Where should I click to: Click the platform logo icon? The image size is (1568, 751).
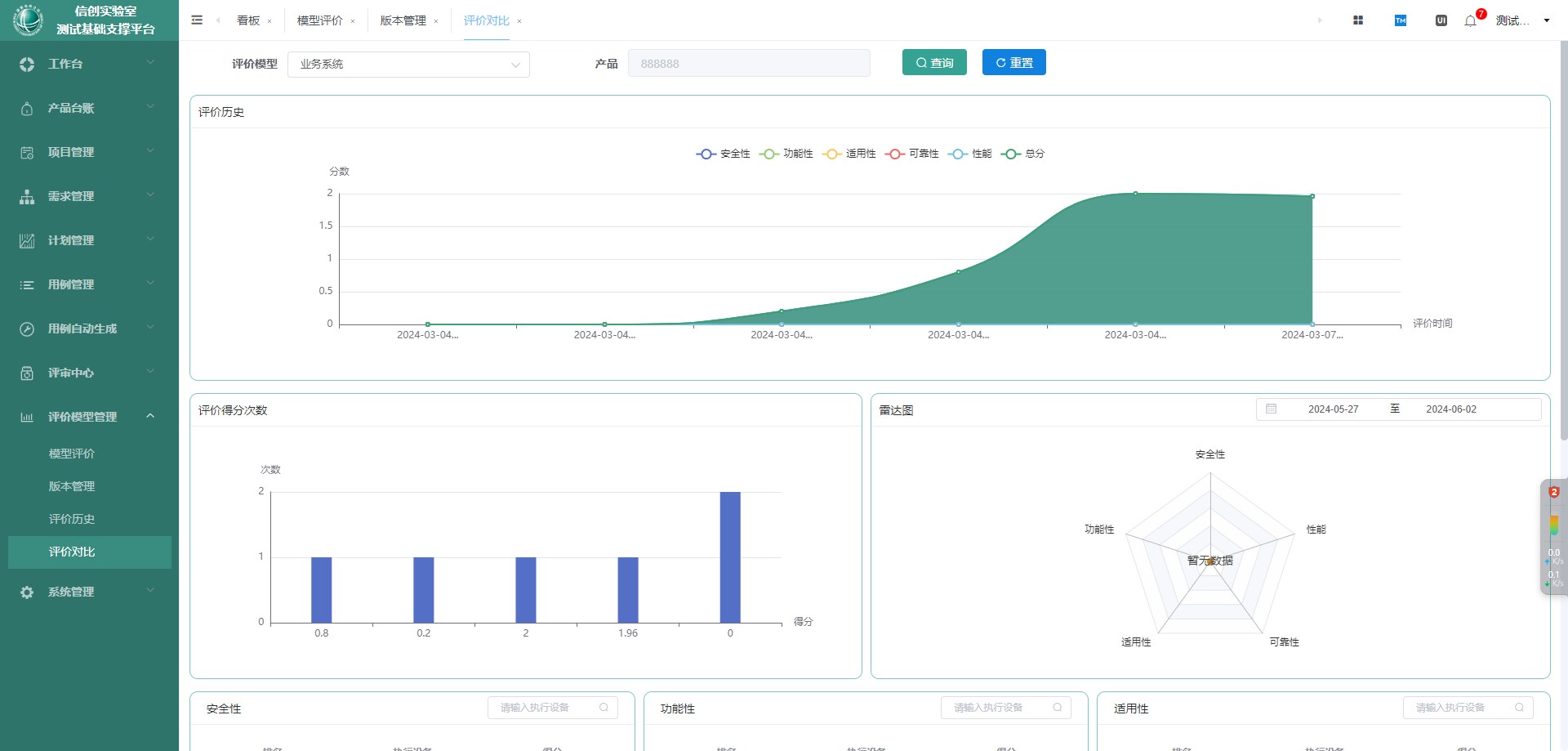28,20
